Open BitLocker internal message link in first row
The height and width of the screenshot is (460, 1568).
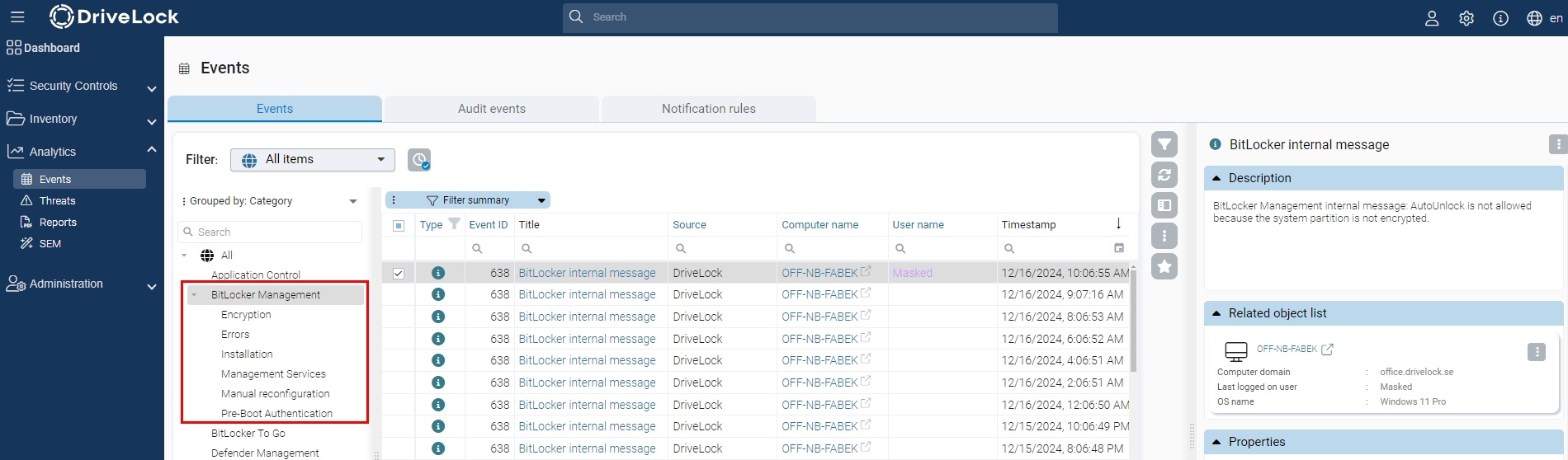click(588, 273)
